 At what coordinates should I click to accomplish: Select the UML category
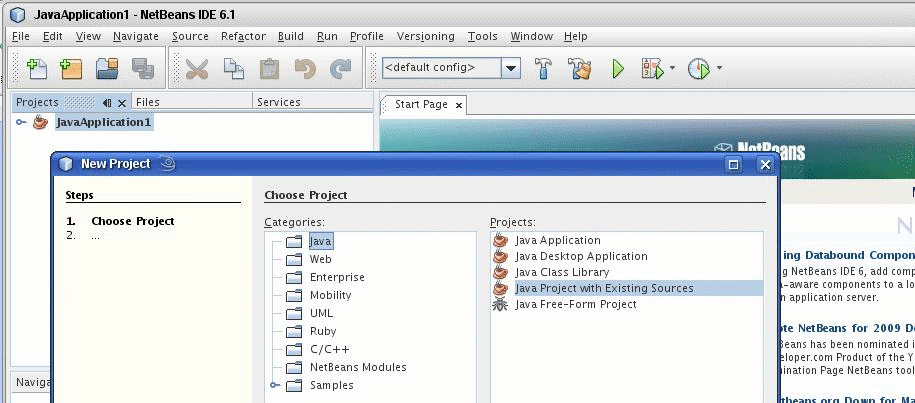coord(322,313)
